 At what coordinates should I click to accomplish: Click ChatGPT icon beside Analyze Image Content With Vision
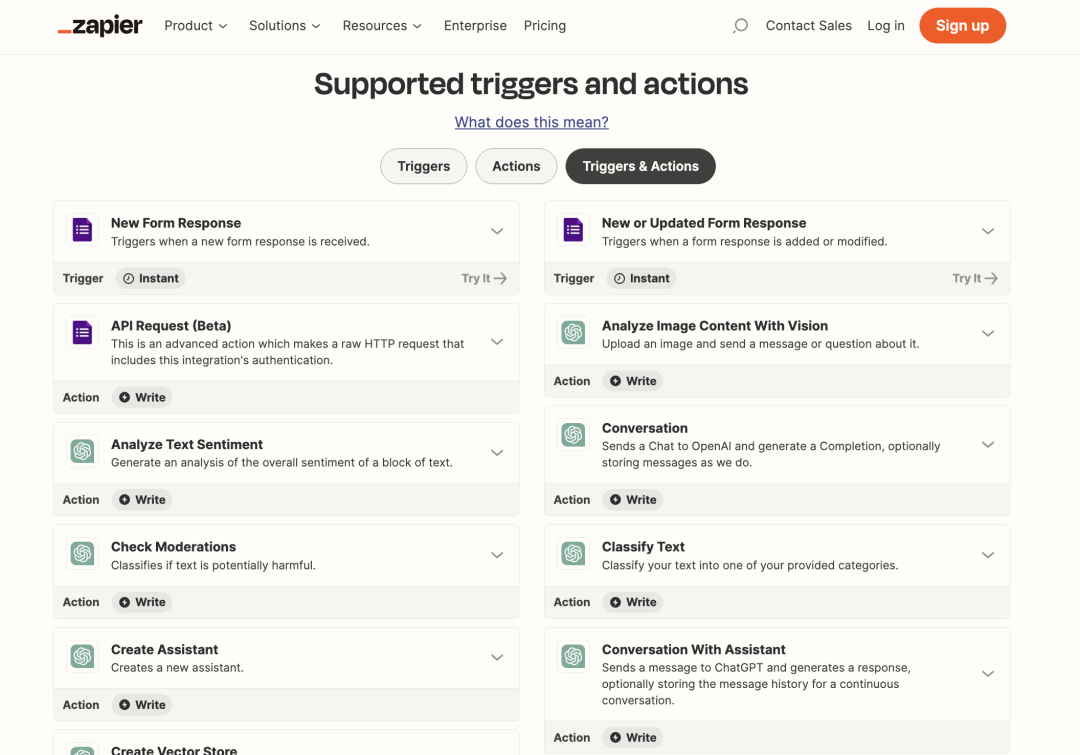pyautogui.click(x=573, y=333)
